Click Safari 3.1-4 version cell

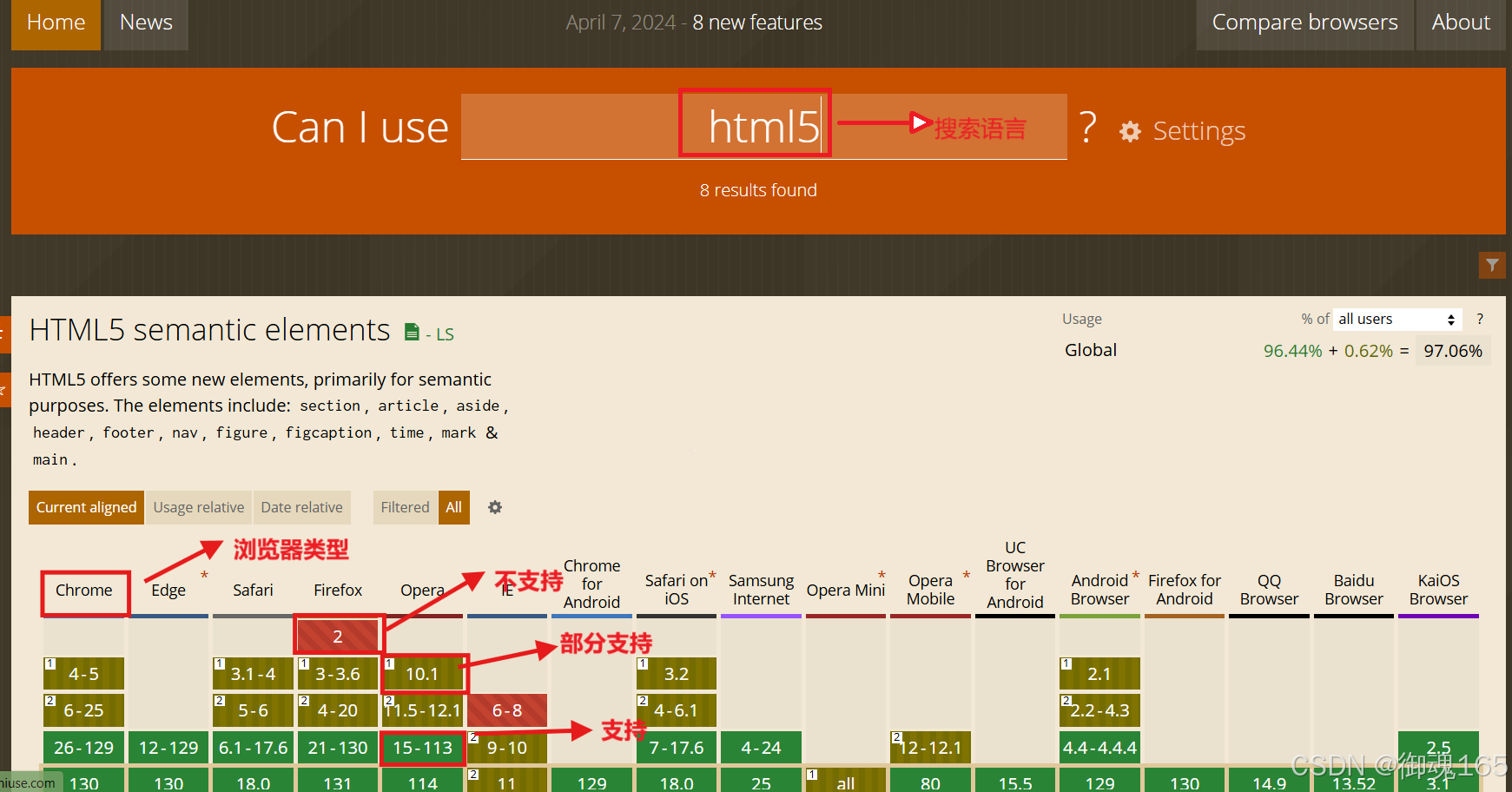coord(253,674)
